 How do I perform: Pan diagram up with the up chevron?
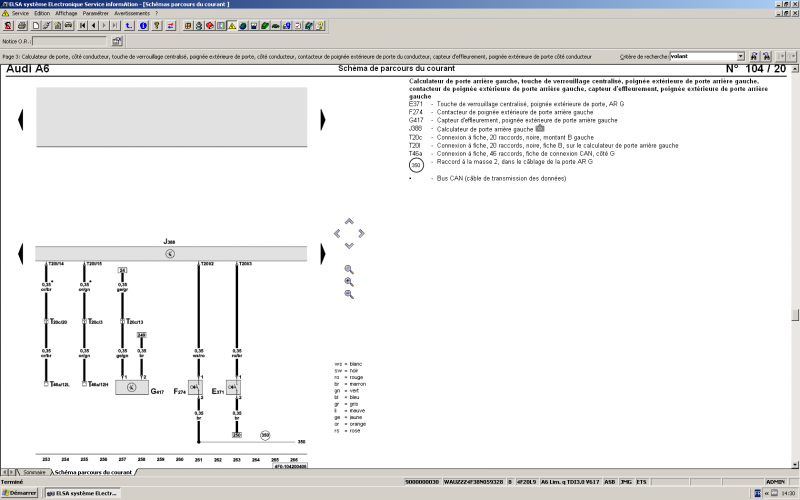point(349,221)
